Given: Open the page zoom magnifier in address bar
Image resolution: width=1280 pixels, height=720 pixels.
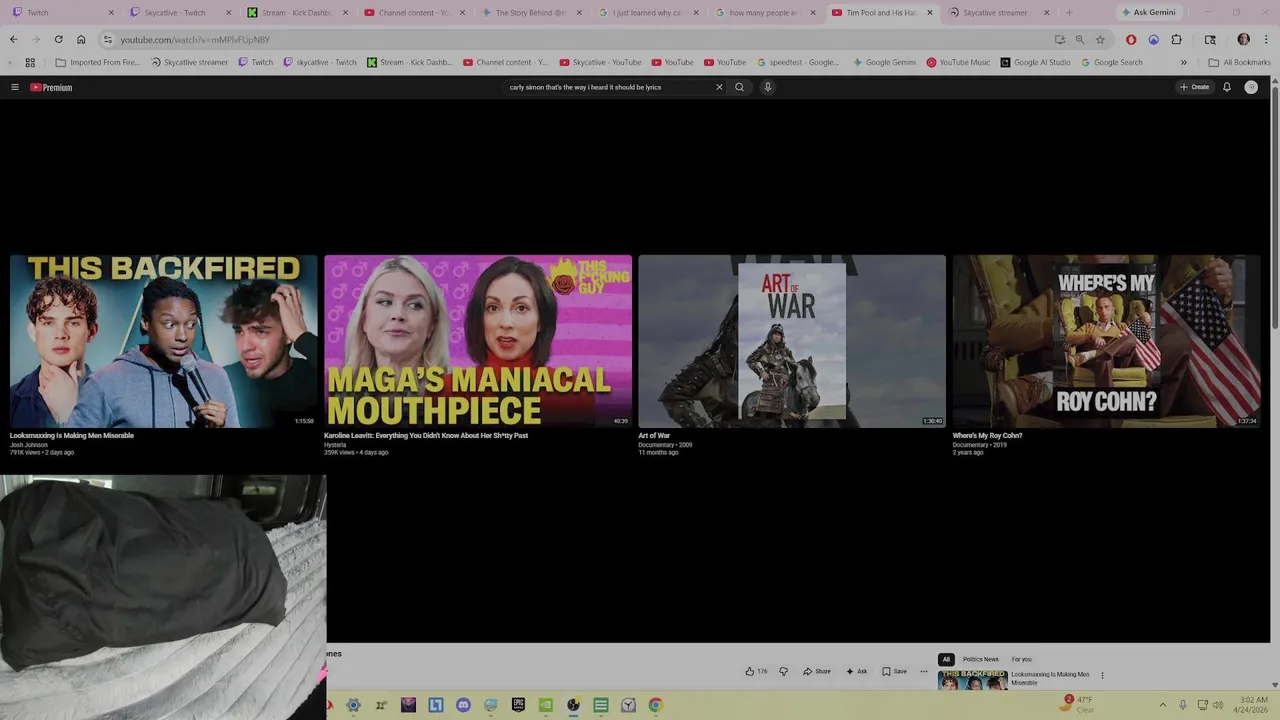Looking at the screenshot, I should tap(1080, 39).
